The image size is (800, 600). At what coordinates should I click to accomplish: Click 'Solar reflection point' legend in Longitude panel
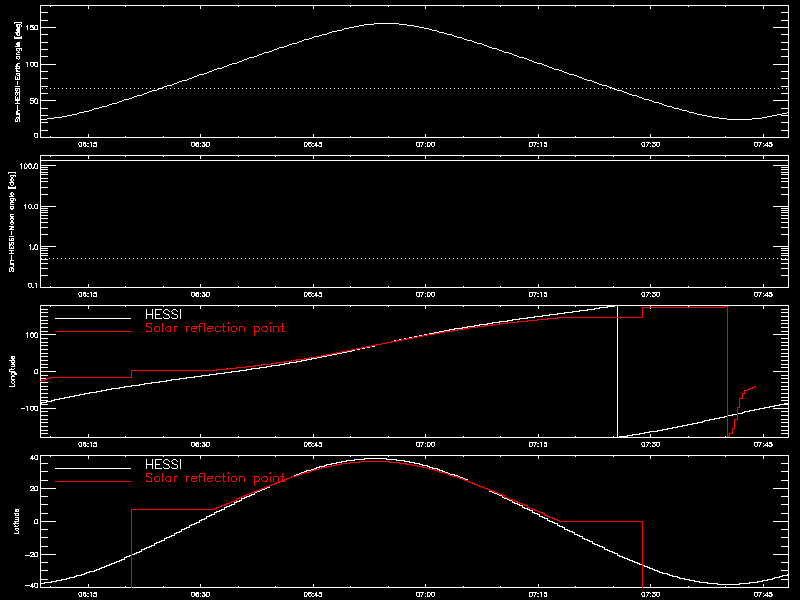[215, 328]
